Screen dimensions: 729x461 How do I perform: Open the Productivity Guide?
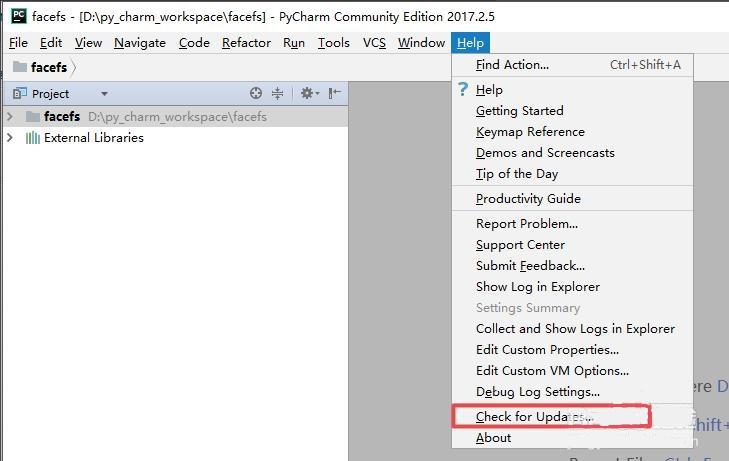click(x=572, y=198)
